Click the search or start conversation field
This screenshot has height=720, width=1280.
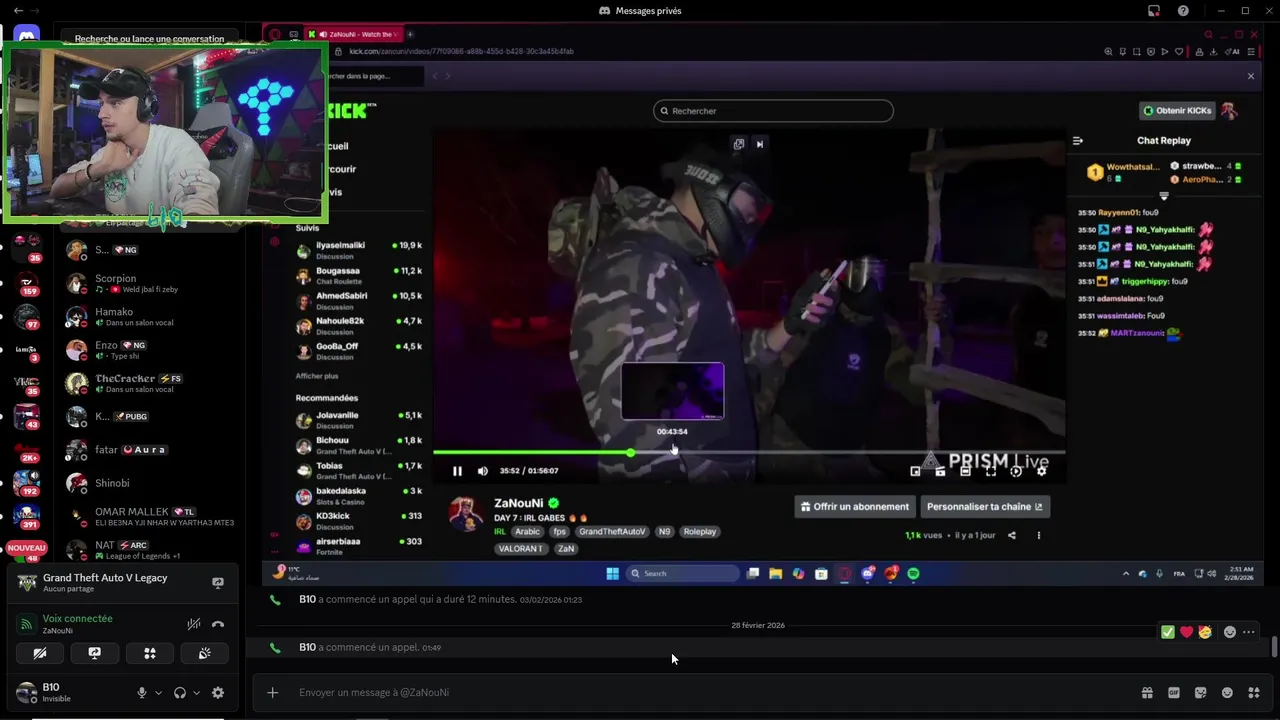tap(150, 39)
